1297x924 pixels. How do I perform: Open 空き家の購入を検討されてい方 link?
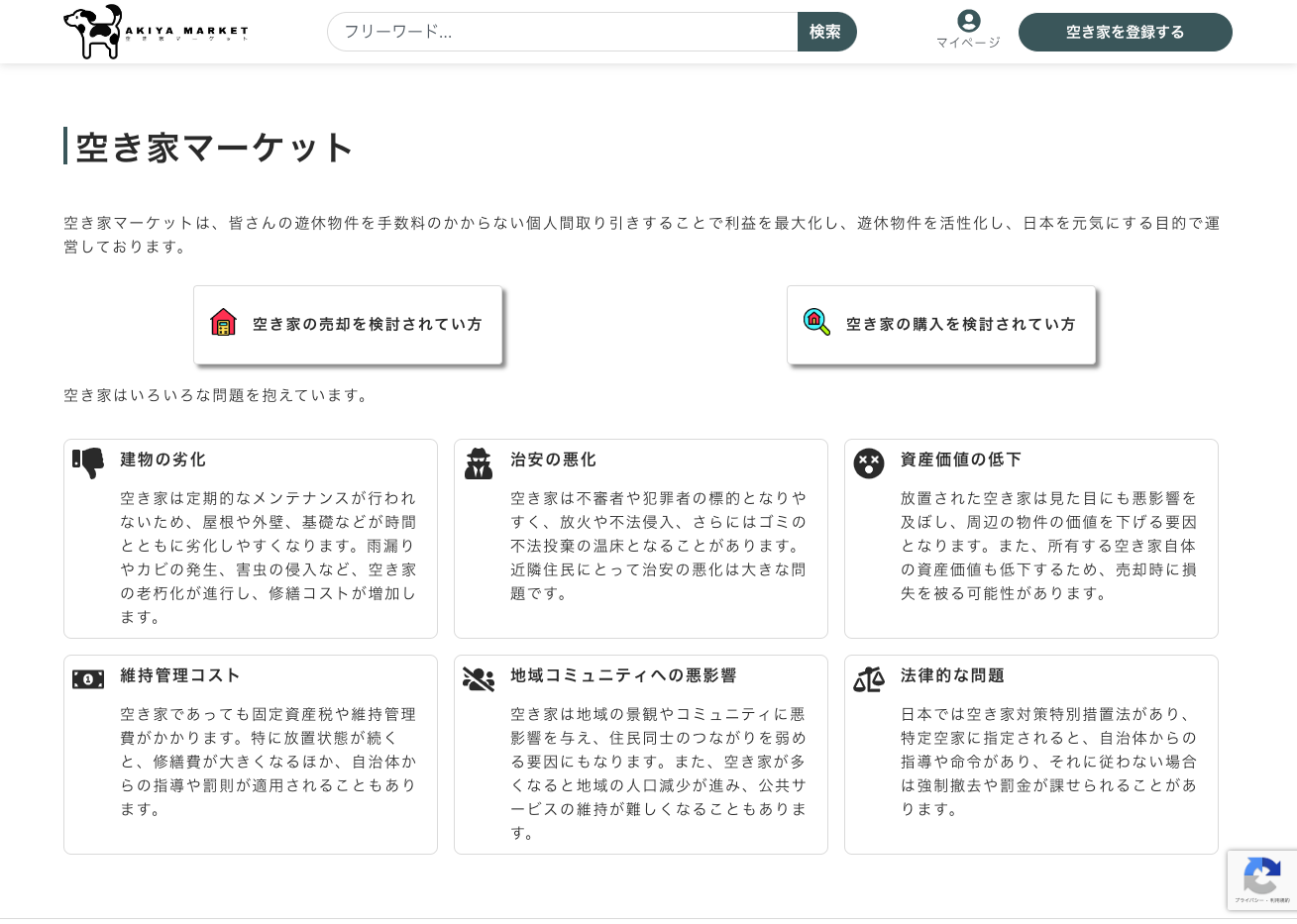960,325
